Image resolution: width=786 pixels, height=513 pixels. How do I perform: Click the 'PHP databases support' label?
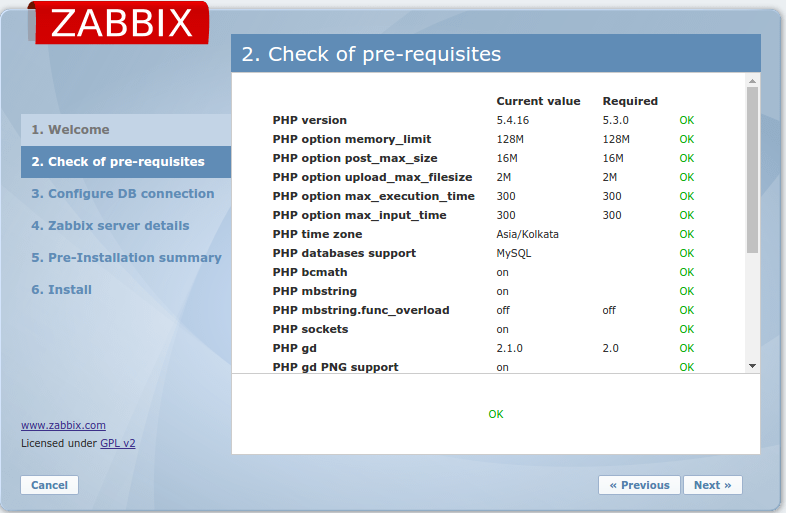(344, 253)
